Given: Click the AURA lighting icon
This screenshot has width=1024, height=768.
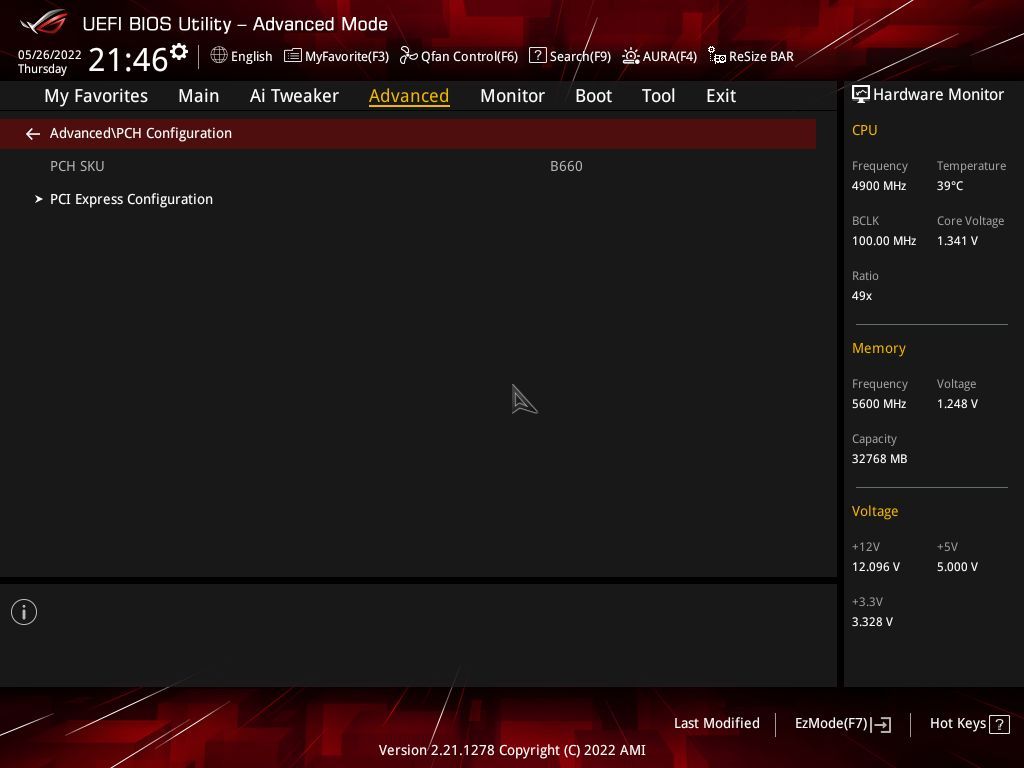Looking at the screenshot, I should (631, 56).
